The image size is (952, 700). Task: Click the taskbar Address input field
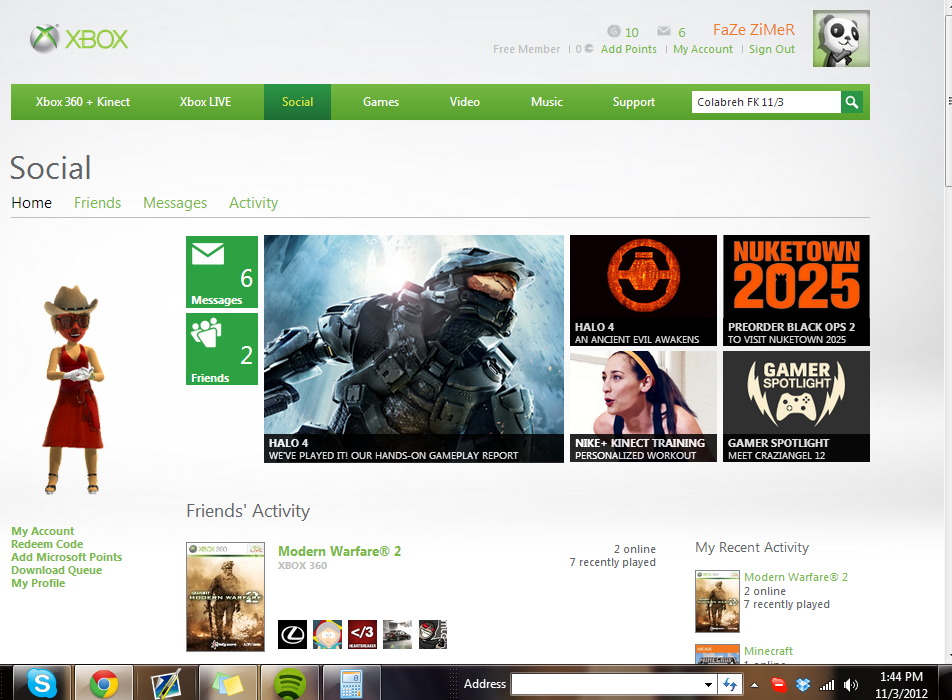607,684
